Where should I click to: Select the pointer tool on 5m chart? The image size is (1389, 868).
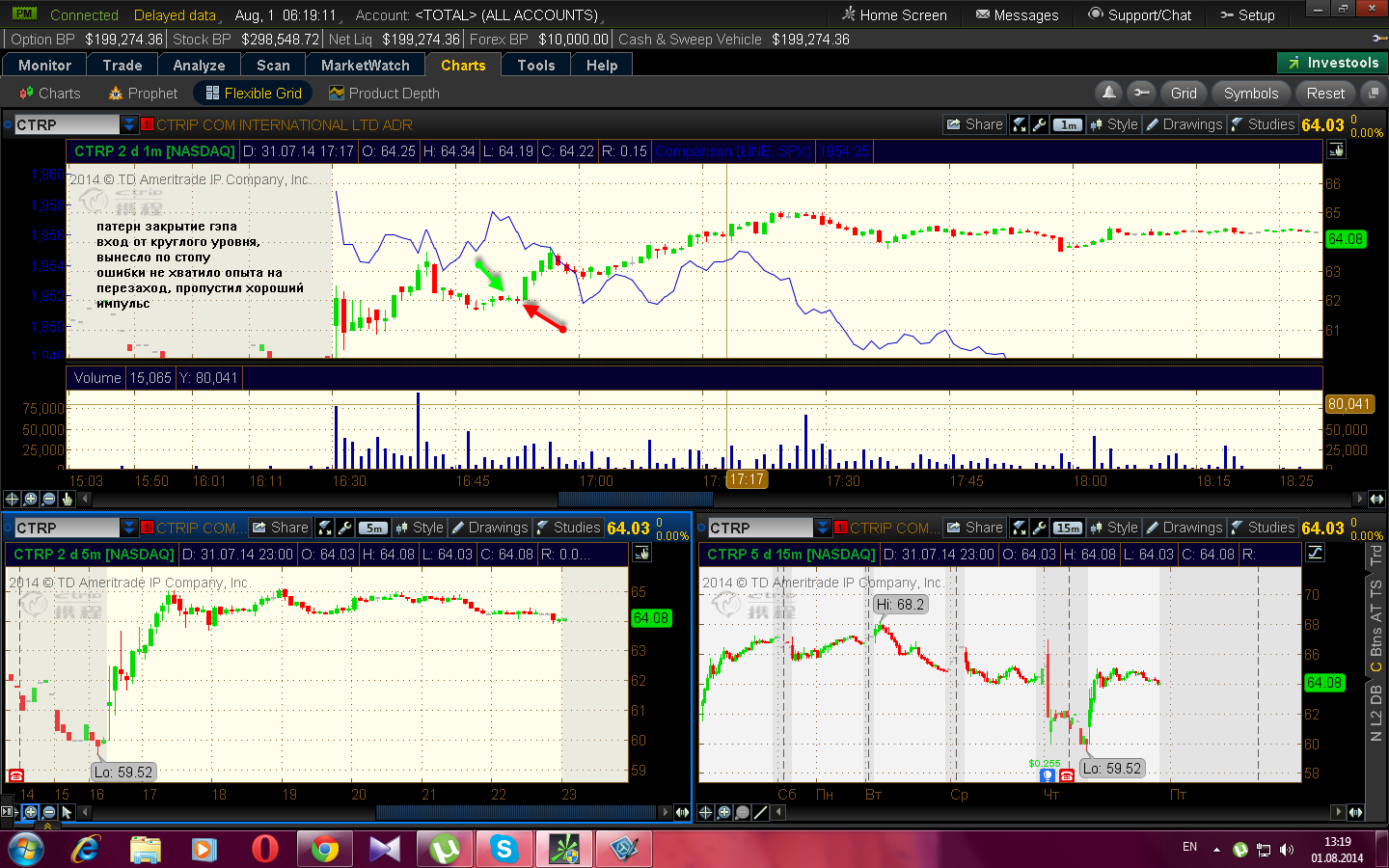coord(67,812)
